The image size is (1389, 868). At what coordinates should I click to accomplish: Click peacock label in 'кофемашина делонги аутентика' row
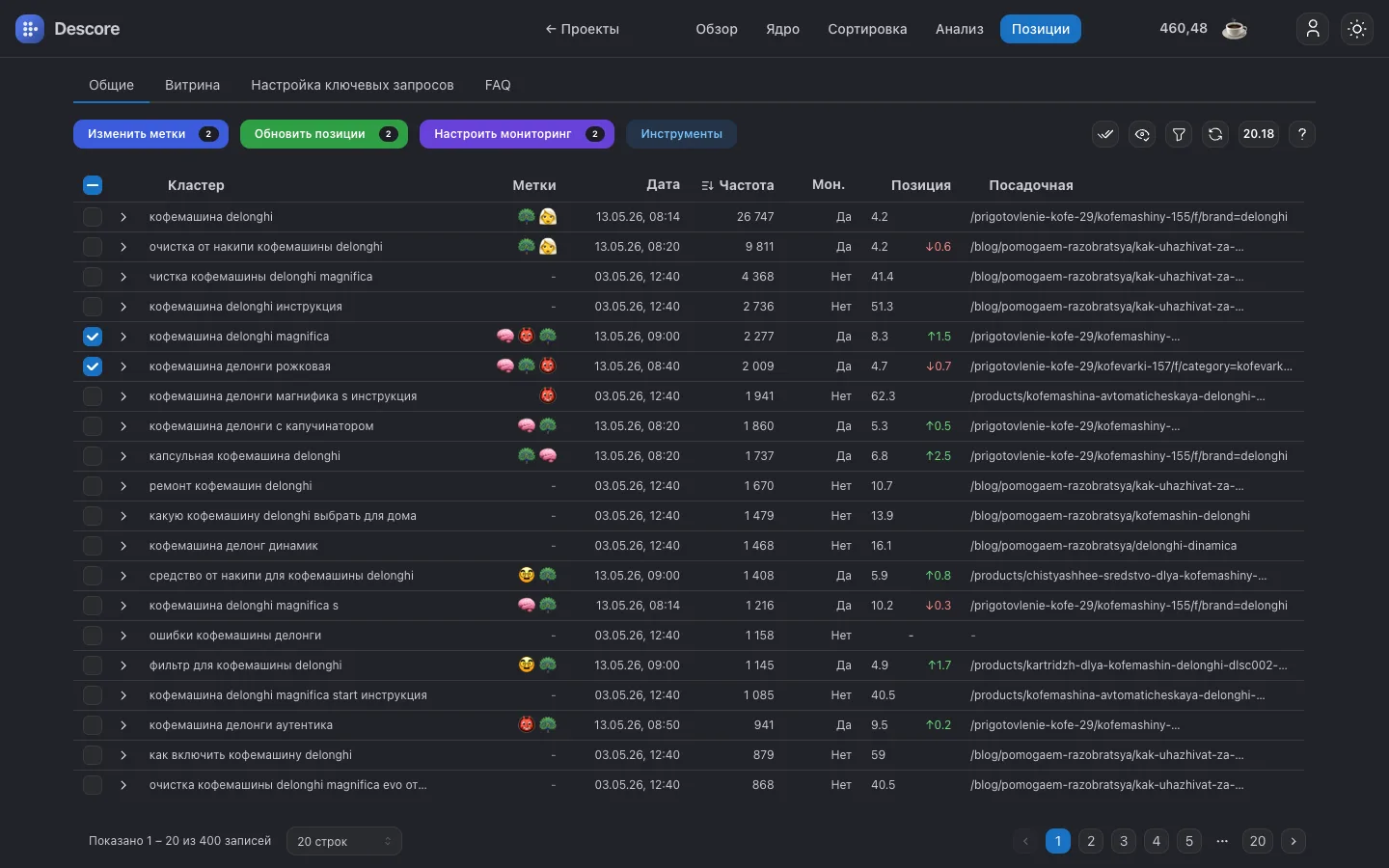click(x=548, y=725)
